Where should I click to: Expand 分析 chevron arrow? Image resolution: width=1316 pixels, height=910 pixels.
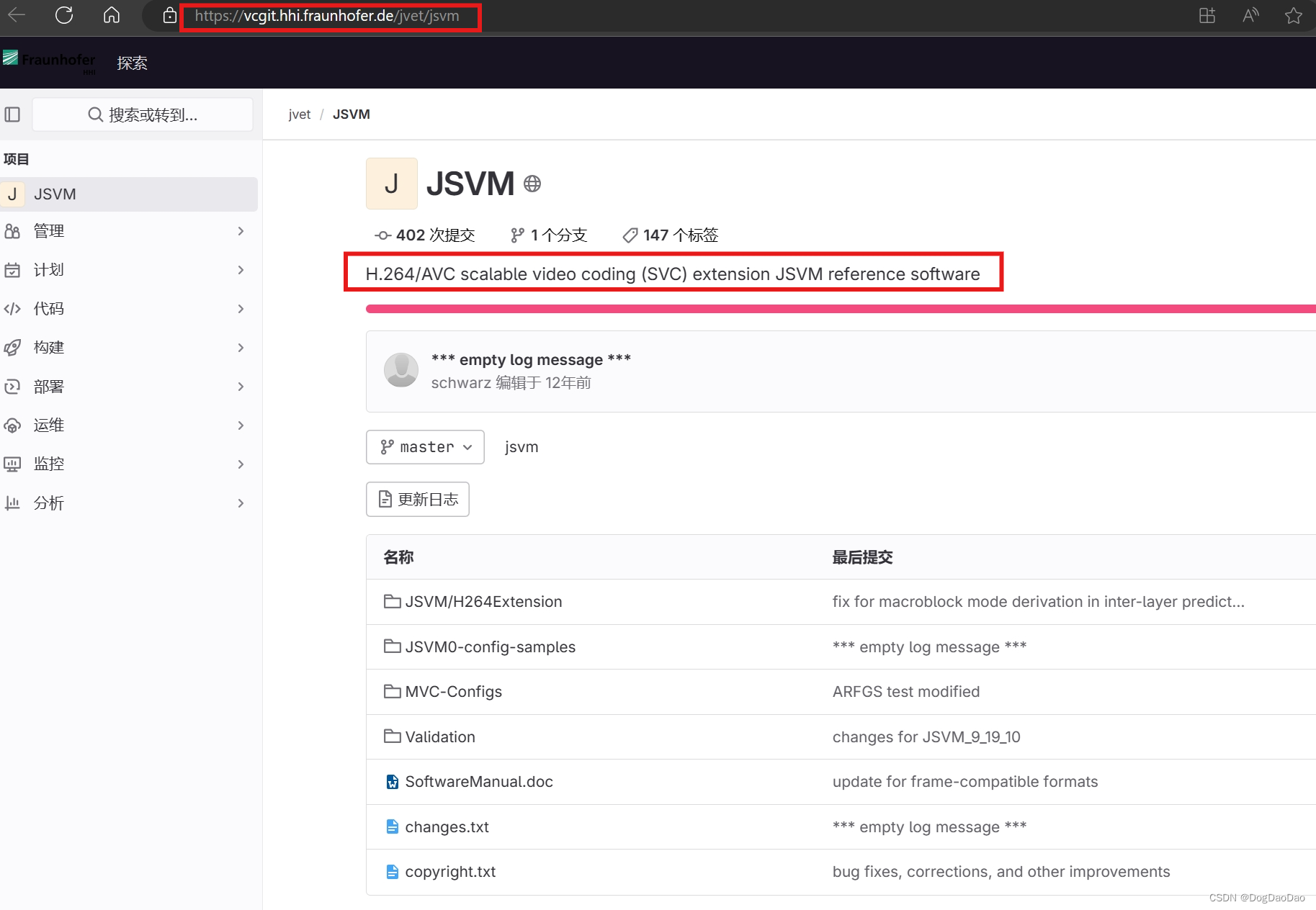241,503
